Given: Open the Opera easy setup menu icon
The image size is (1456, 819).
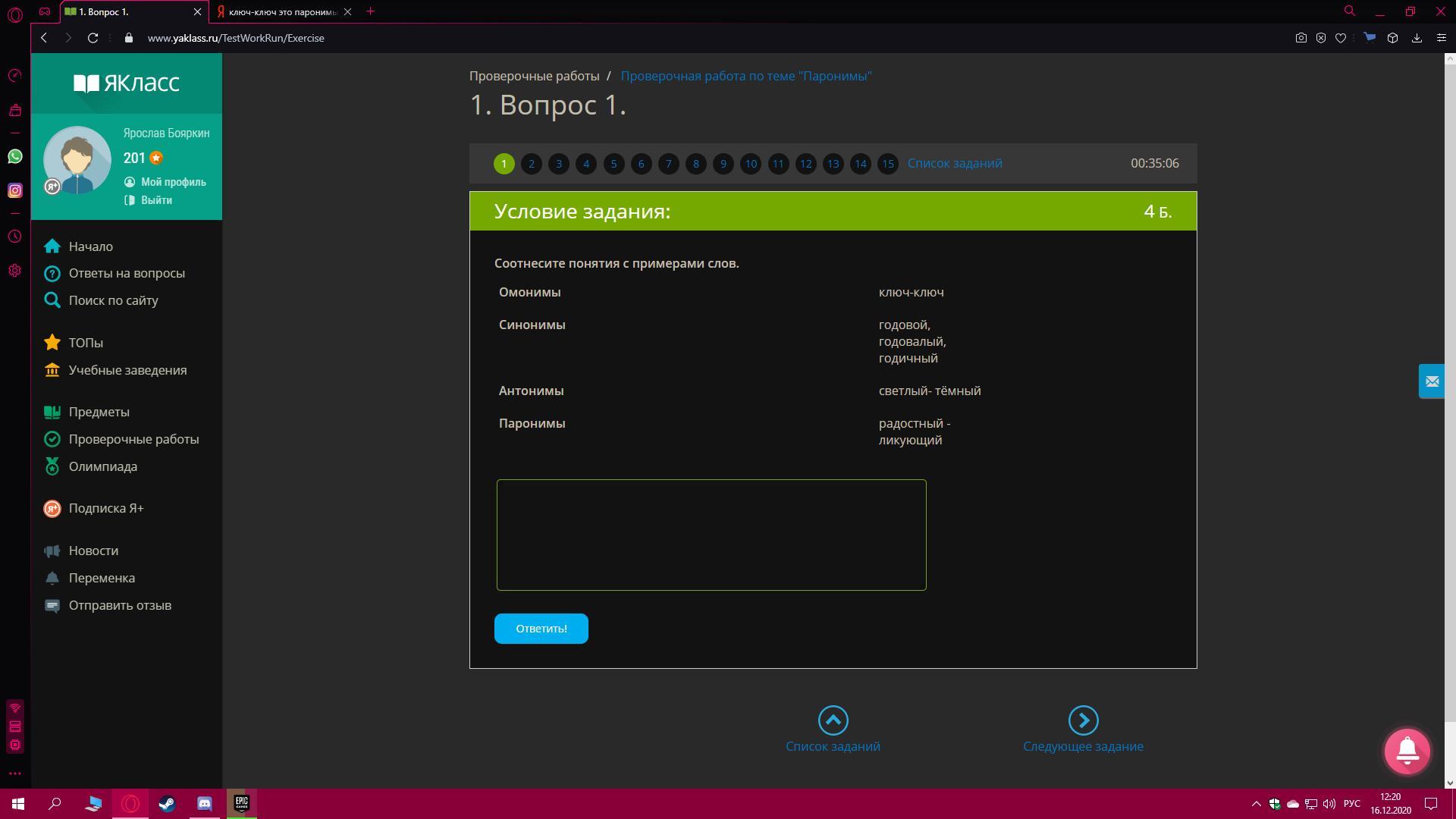Looking at the screenshot, I should click(1442, 38).
